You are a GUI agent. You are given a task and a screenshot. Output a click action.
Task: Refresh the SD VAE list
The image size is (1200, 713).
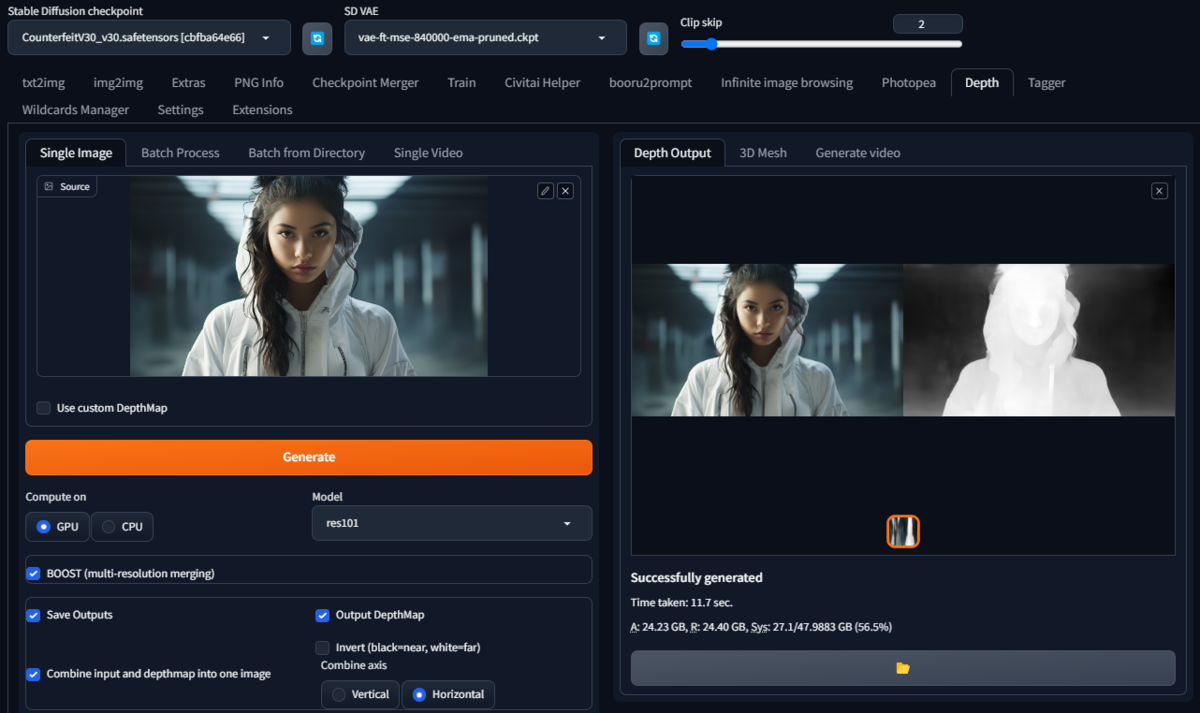click(653, 38)
